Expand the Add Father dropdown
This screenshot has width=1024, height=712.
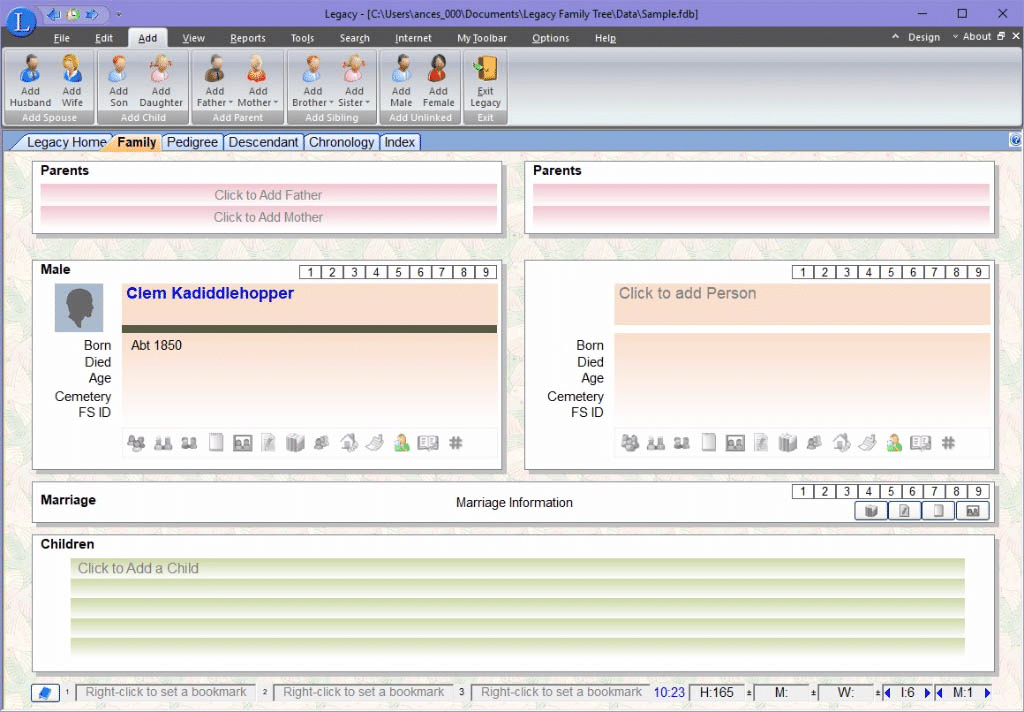231,103
